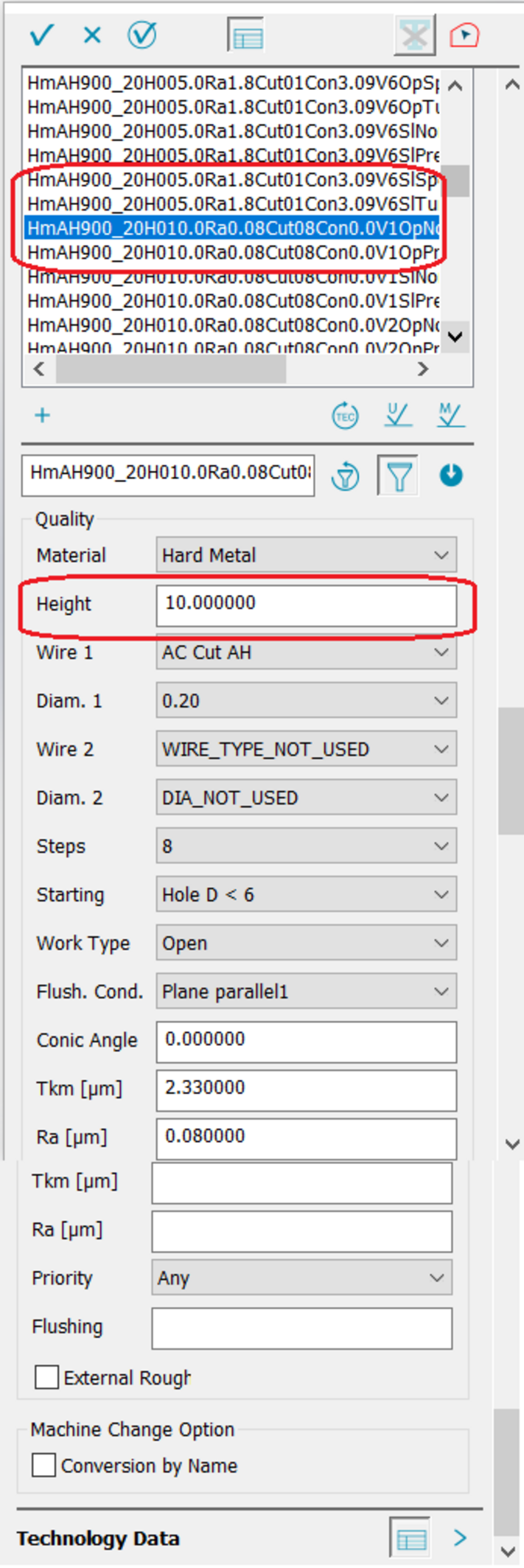
Task: Cancel with the X icon
Action: (92, 35)
